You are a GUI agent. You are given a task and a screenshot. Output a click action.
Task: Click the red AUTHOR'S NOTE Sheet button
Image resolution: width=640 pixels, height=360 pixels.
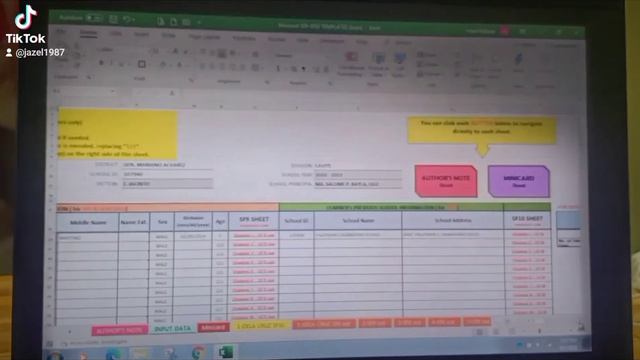point(446,181)
